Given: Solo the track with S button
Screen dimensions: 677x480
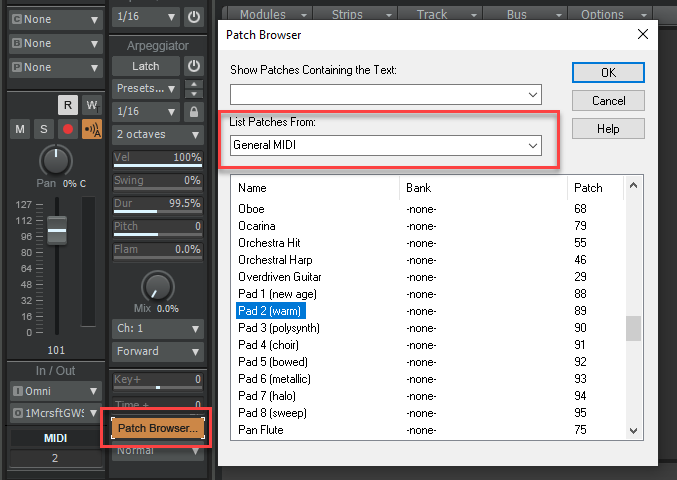Looking at the screenshot, I should coord(43,129).
